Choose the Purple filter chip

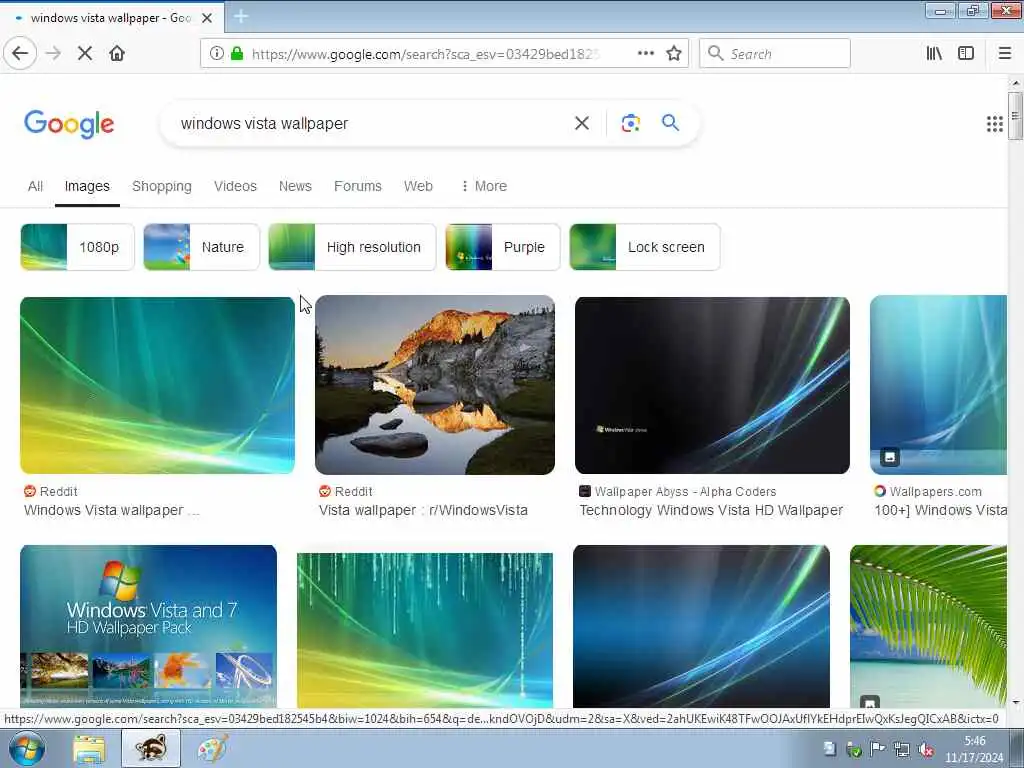pos(502,247)
